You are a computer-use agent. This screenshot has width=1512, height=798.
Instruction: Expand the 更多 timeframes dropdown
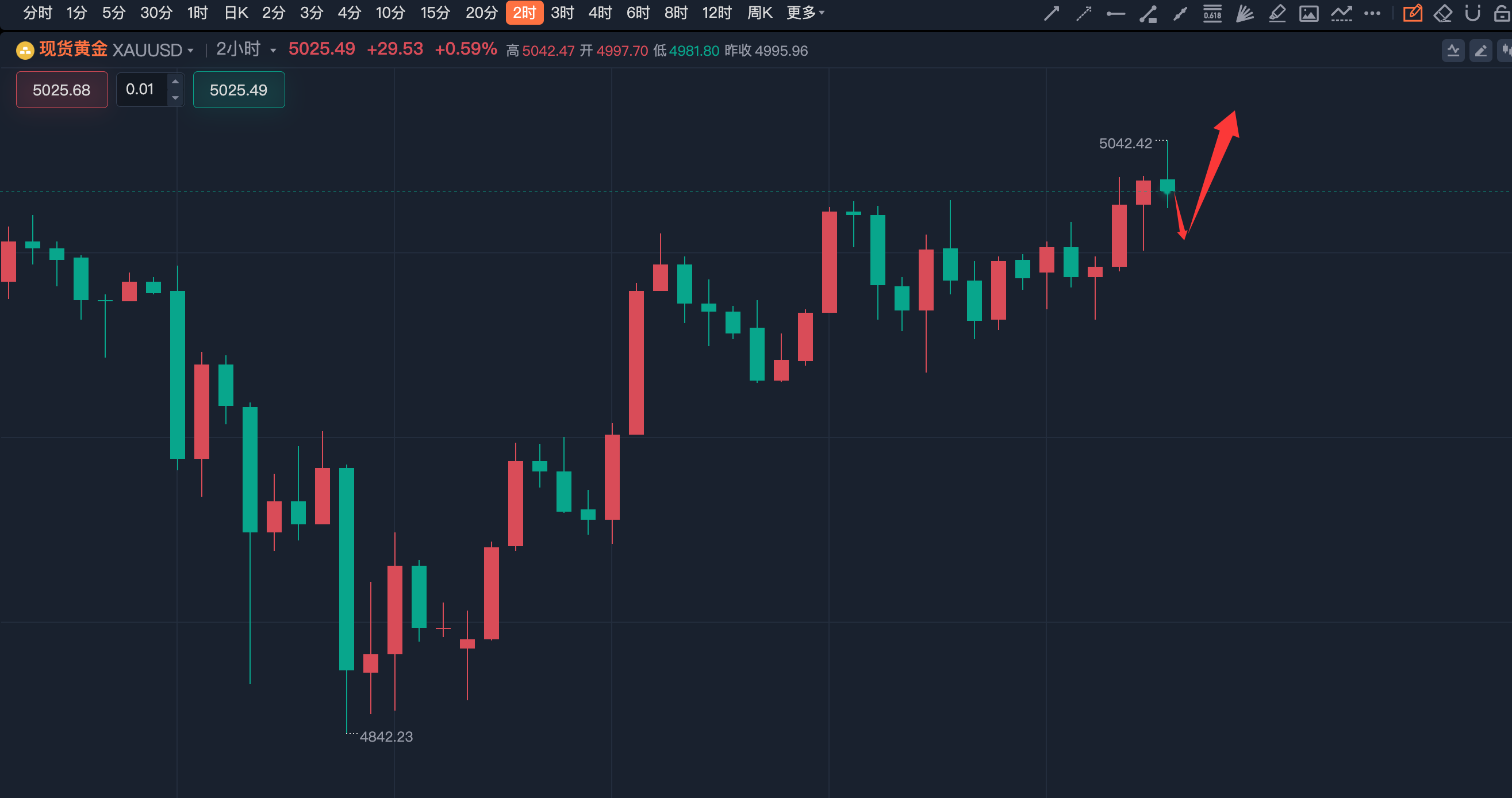tap(805, 12)
